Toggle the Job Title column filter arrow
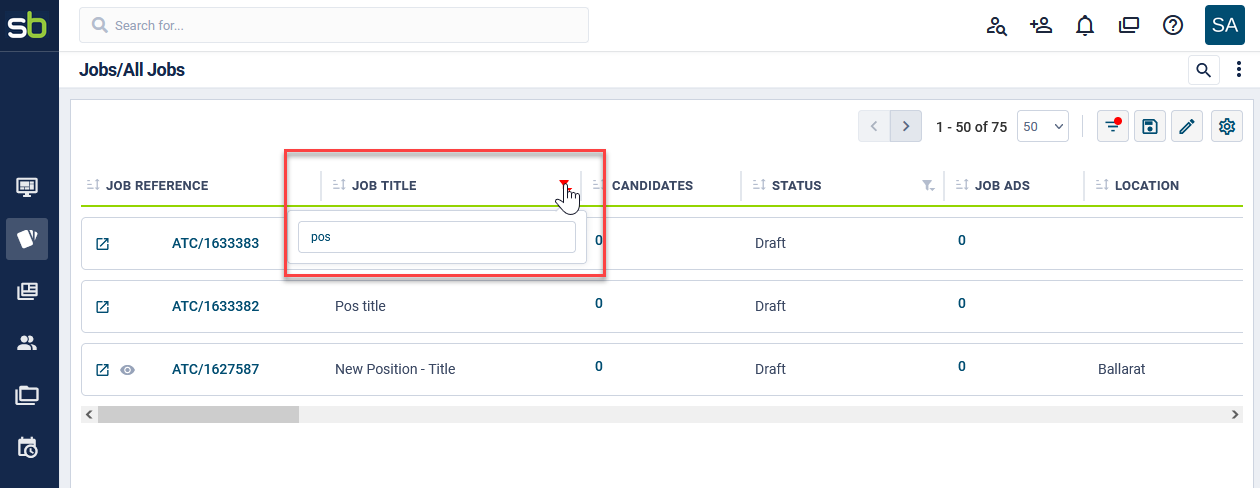This screenshot has width=1260, height=488. [564, 185]
